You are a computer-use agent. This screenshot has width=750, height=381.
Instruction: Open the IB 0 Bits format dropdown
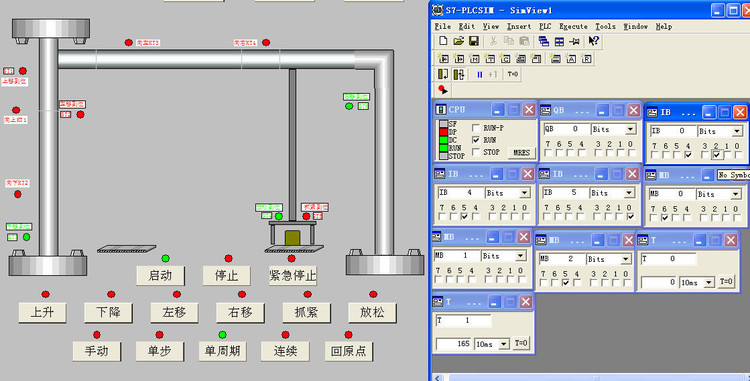point(737,131)
